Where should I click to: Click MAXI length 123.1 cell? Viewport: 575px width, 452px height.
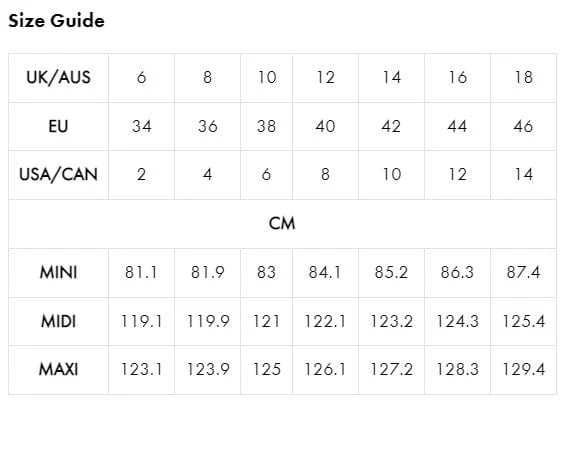point(142,370)
